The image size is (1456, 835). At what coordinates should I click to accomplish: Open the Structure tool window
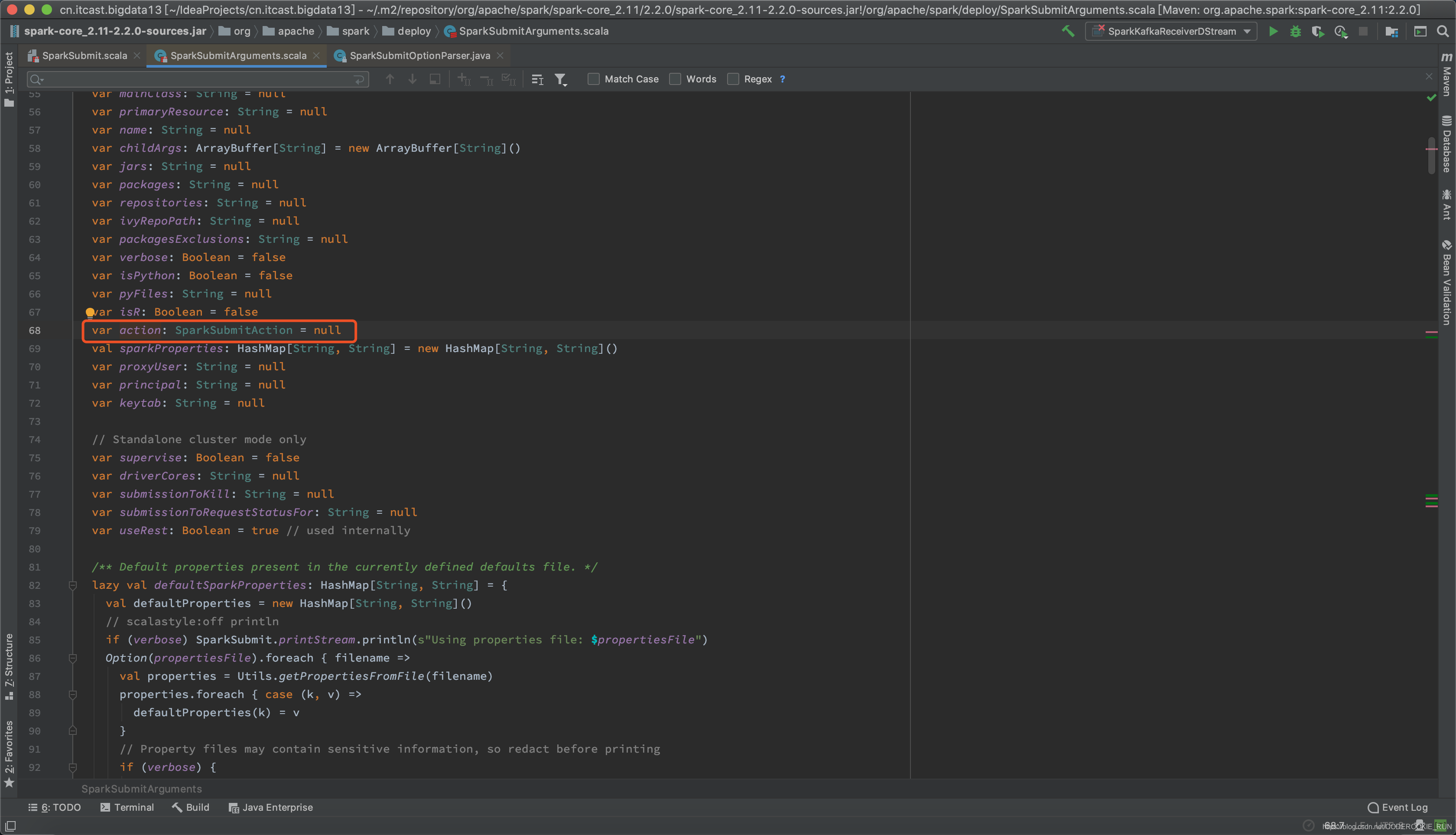point(9,666)
